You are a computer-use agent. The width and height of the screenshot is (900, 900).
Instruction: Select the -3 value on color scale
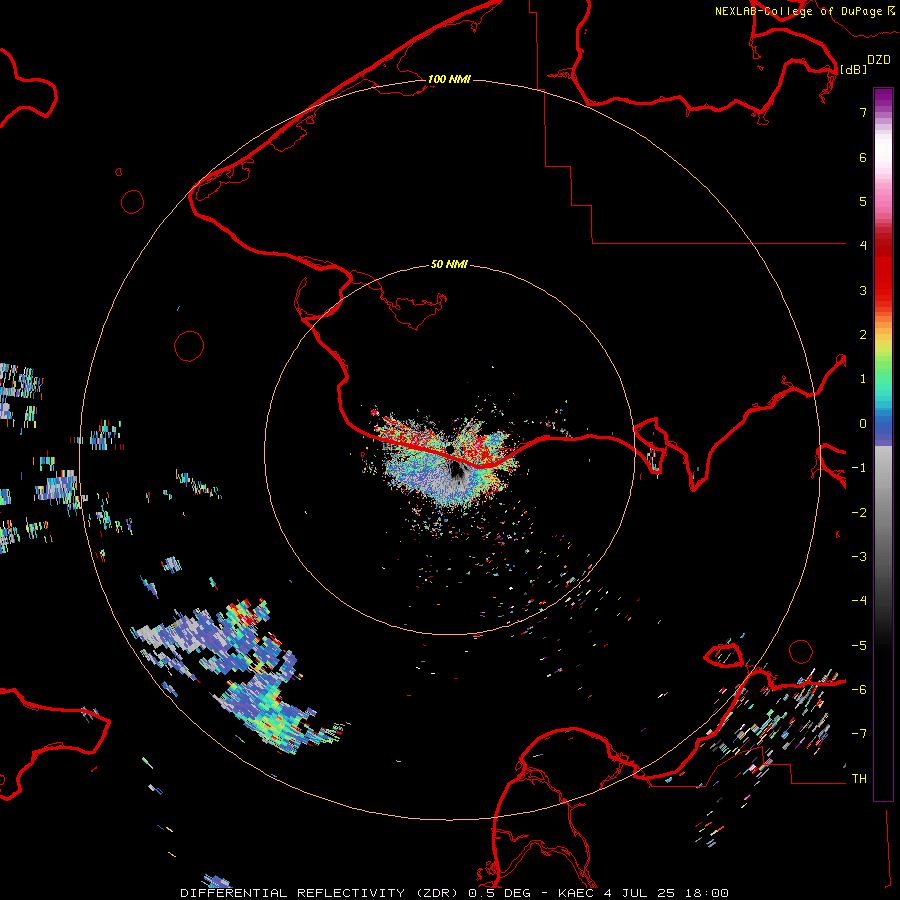[x=859, y=557]
